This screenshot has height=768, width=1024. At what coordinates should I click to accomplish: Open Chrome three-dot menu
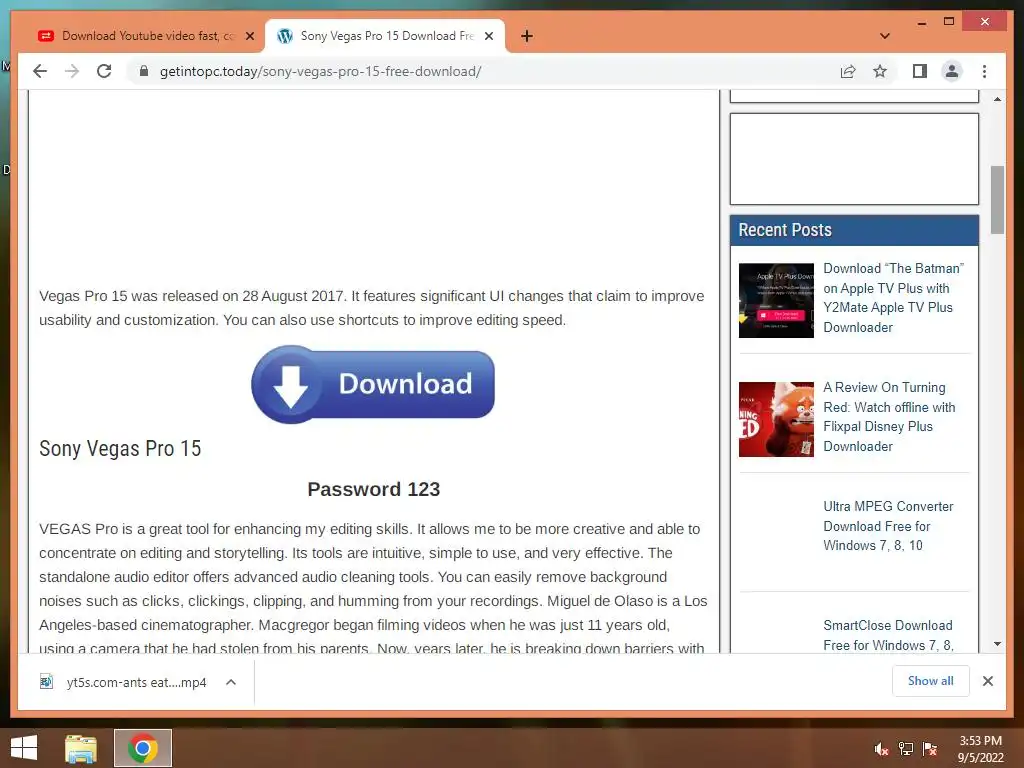984,71
